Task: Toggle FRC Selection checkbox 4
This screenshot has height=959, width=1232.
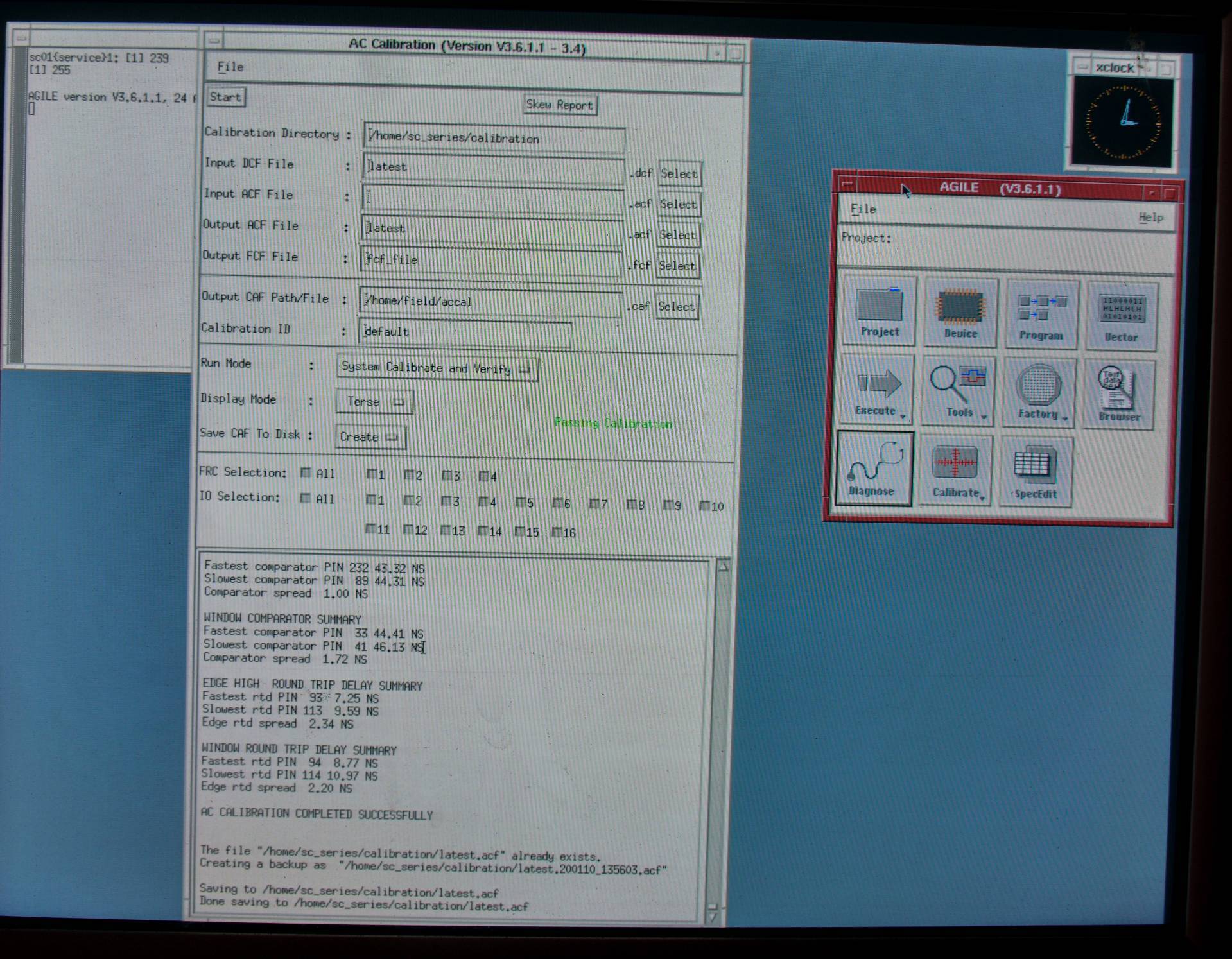Action: pyautogui.click(x=484, y=476)
